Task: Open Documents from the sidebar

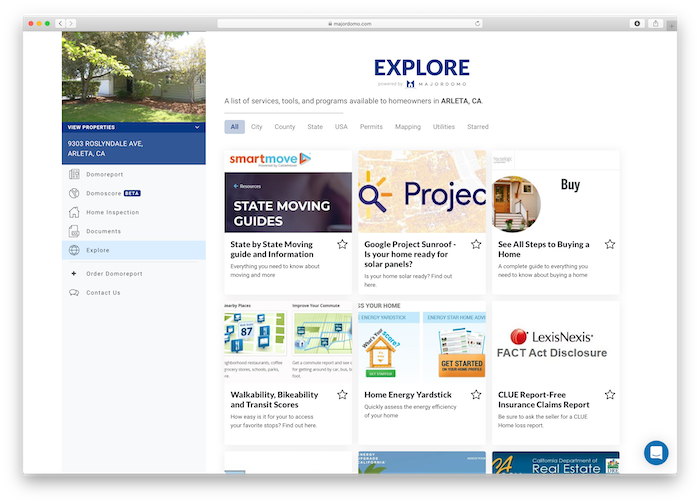Action: tap(104, 231)
